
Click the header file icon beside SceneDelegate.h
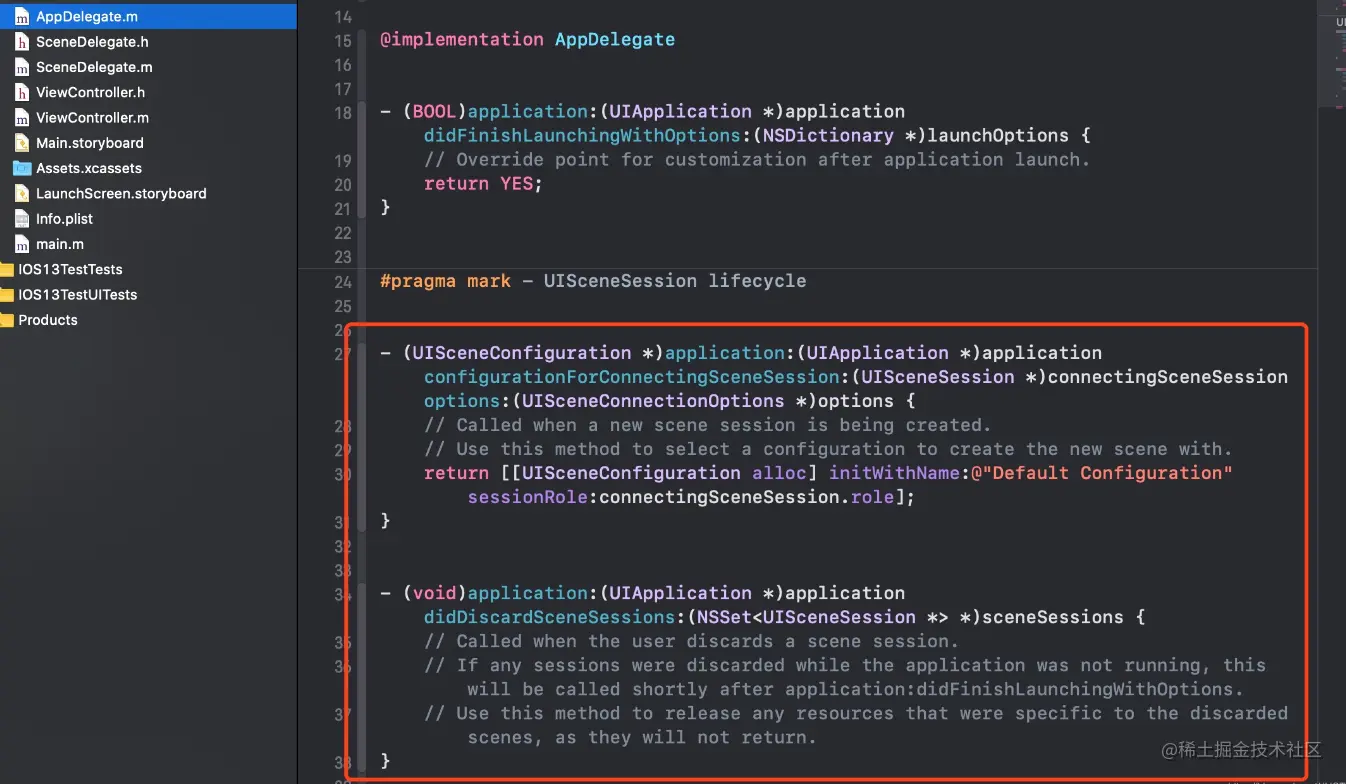tap(21, 42)
